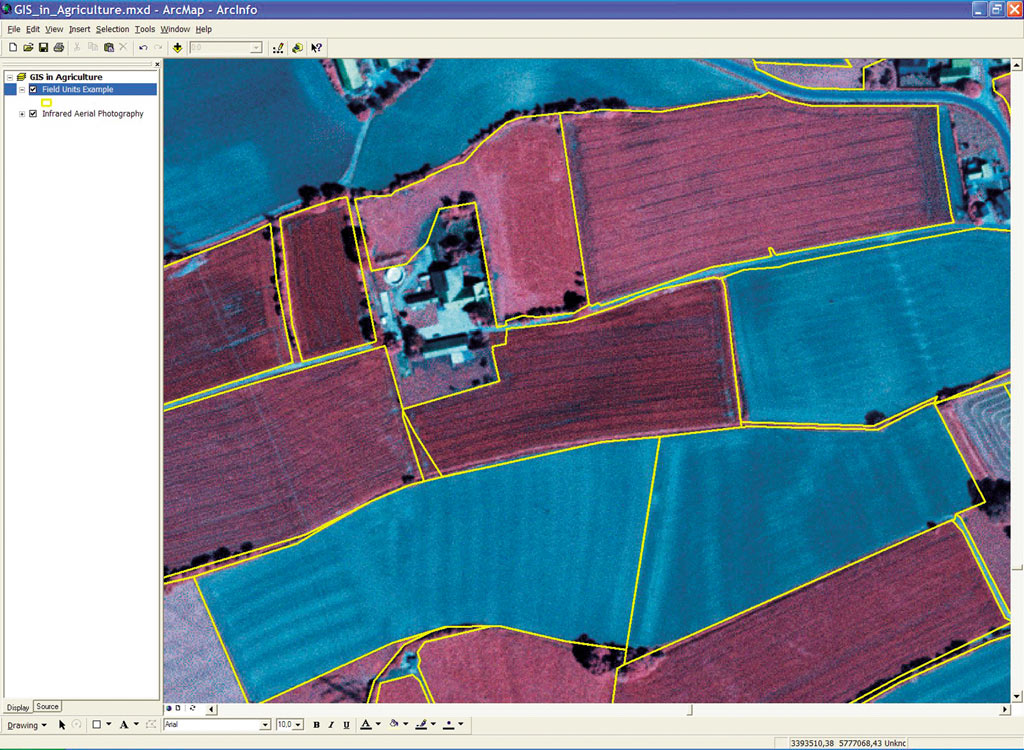Open the Arial font name dropdown
Screen dimensions: 1024x750
[265, 725]
